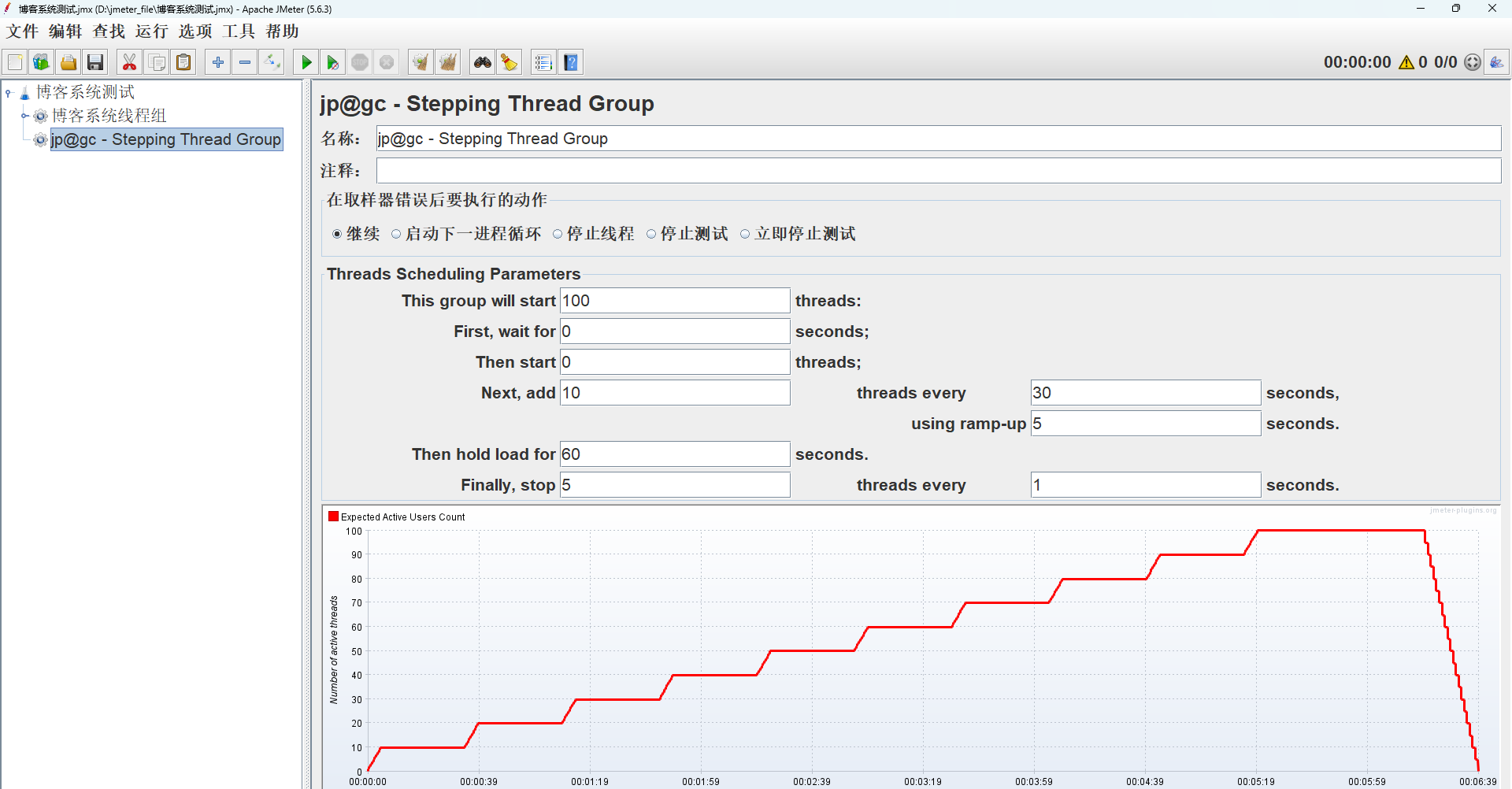Open the 选项 menu
Viewport: 1512px width, 789px height.
click(x=195, y=31)
